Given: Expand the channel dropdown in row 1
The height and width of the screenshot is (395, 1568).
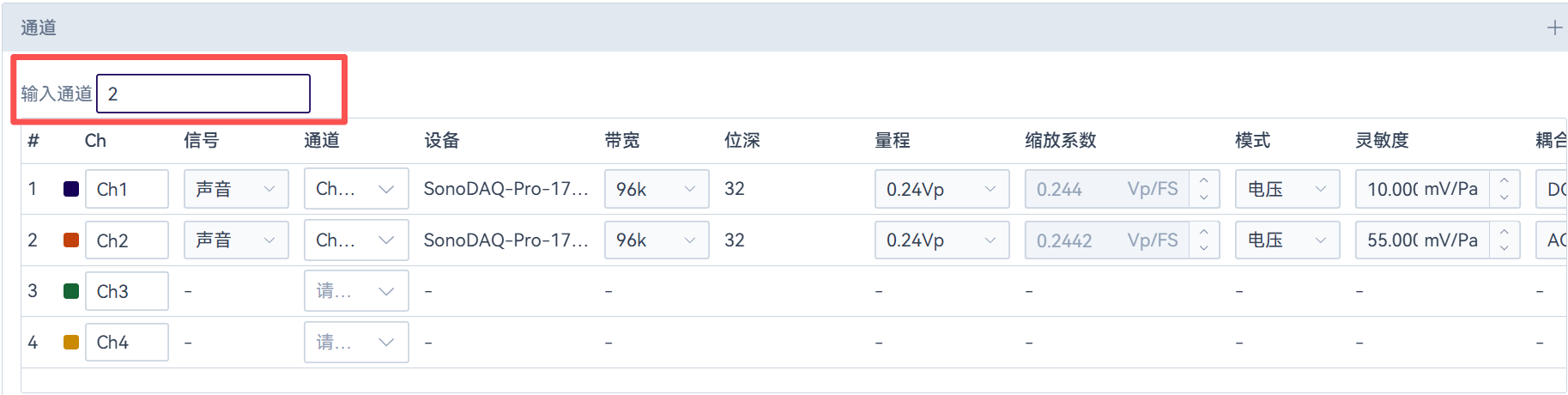Looking at the screenshot, I should point(356,189).
